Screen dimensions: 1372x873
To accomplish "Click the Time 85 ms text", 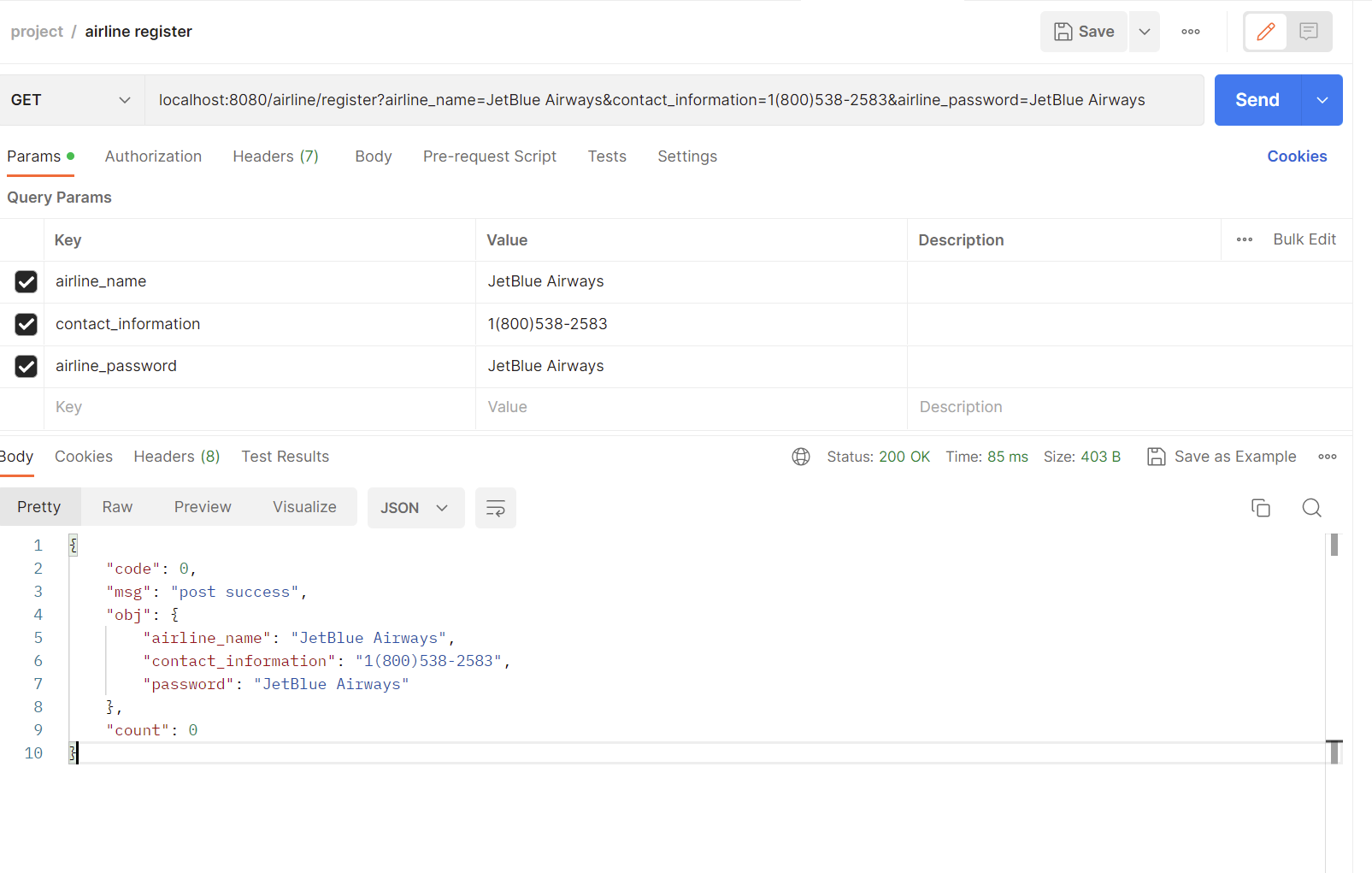I will [x=986, y=457].
